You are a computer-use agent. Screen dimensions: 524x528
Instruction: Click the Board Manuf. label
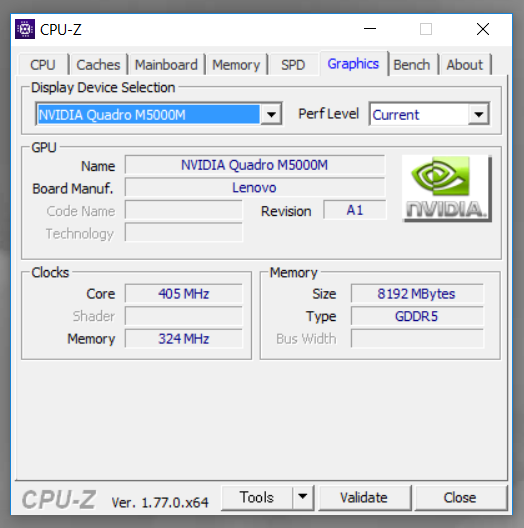tap(73, 189)
